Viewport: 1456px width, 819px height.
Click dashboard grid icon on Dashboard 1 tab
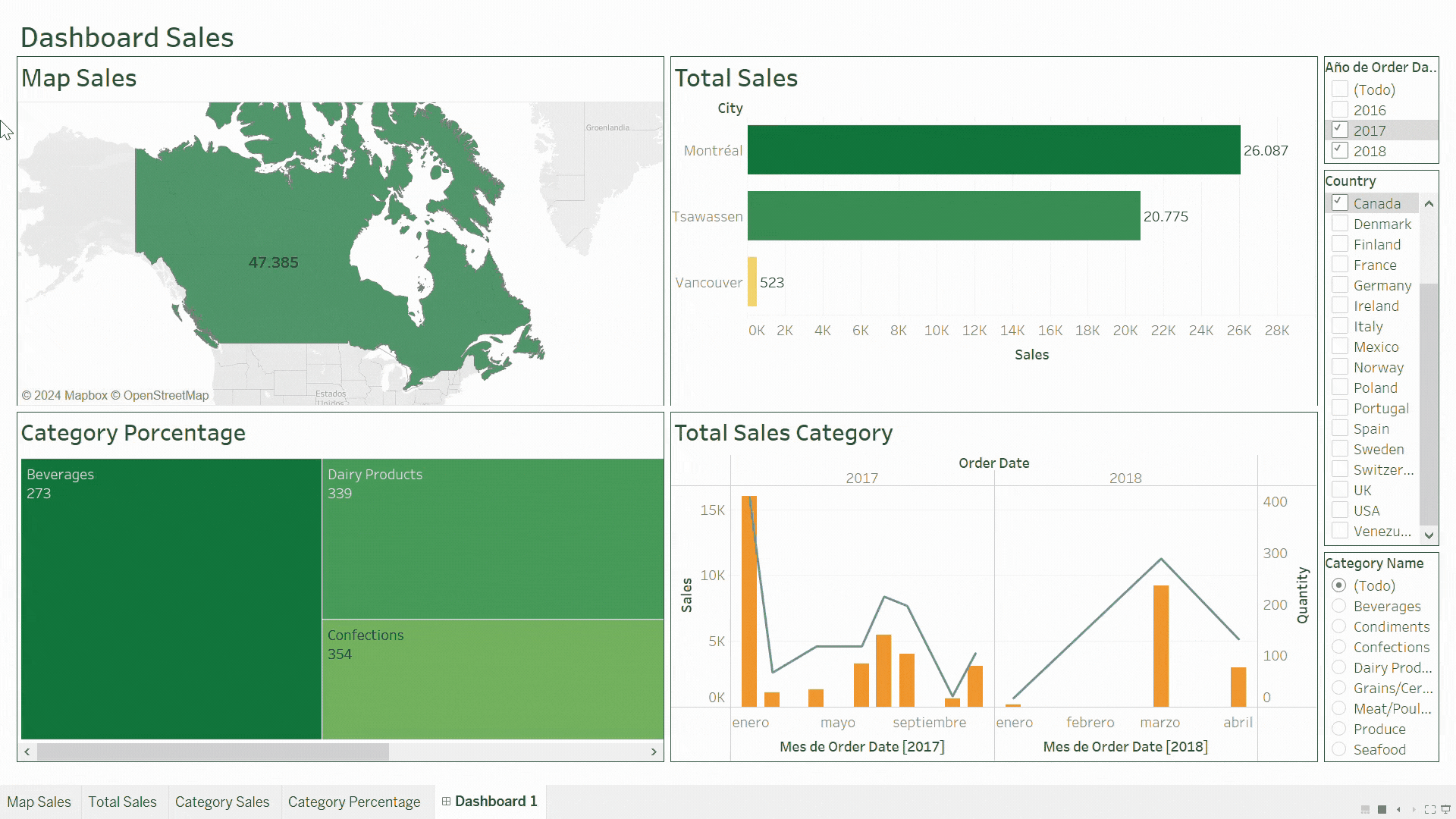446,802
